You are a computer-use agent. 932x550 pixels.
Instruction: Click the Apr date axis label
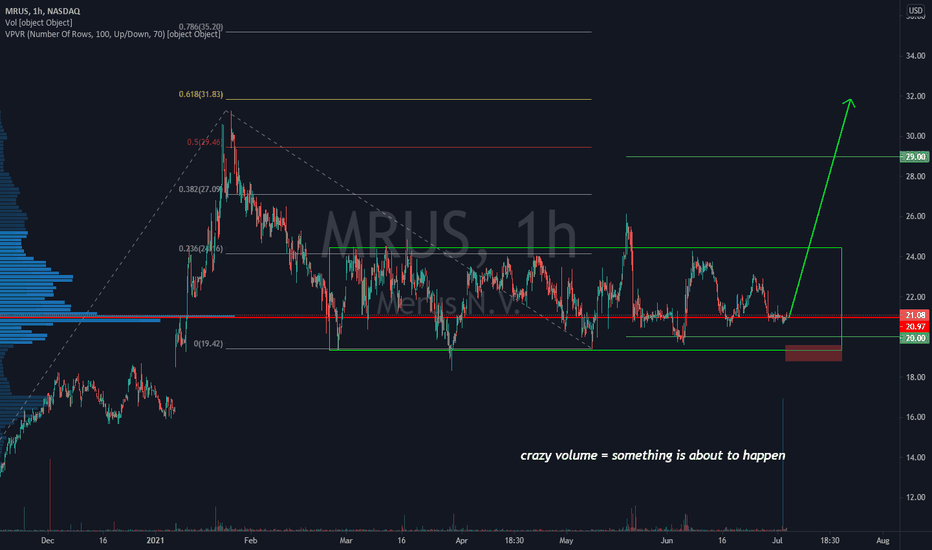coord(461,540)
